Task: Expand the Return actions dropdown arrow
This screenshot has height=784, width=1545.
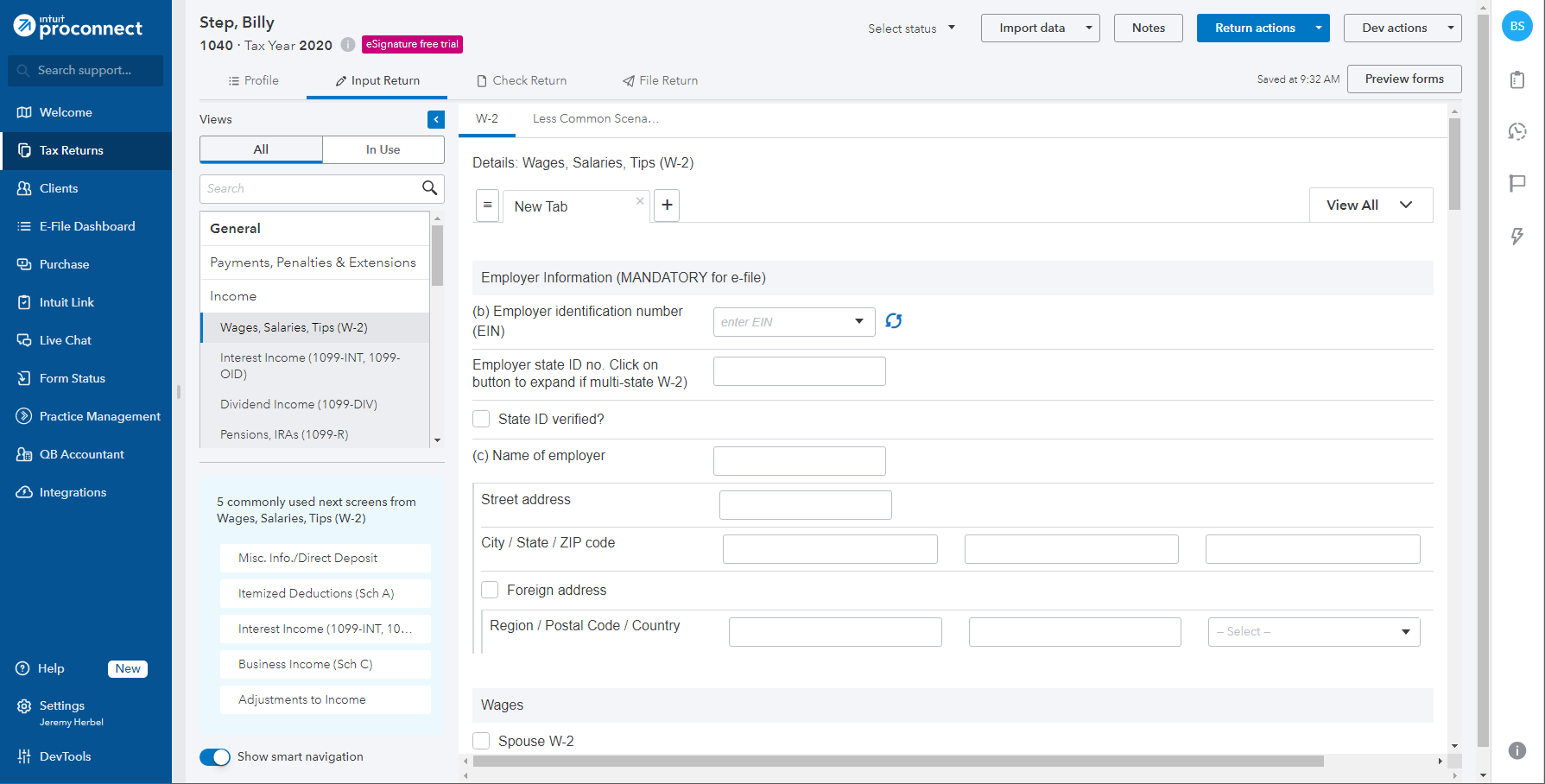Action: pos(1319,28)
